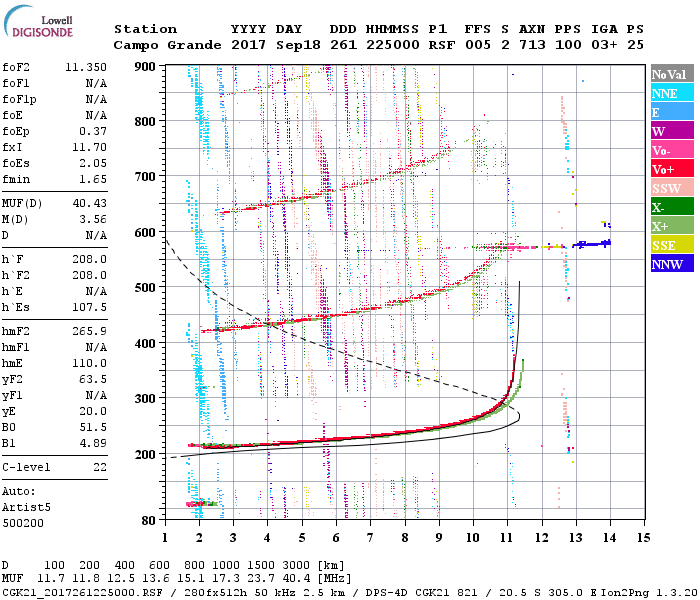Click the SSE yellow legend swatch
Screen dimensions: 700x600
[672, 245]
